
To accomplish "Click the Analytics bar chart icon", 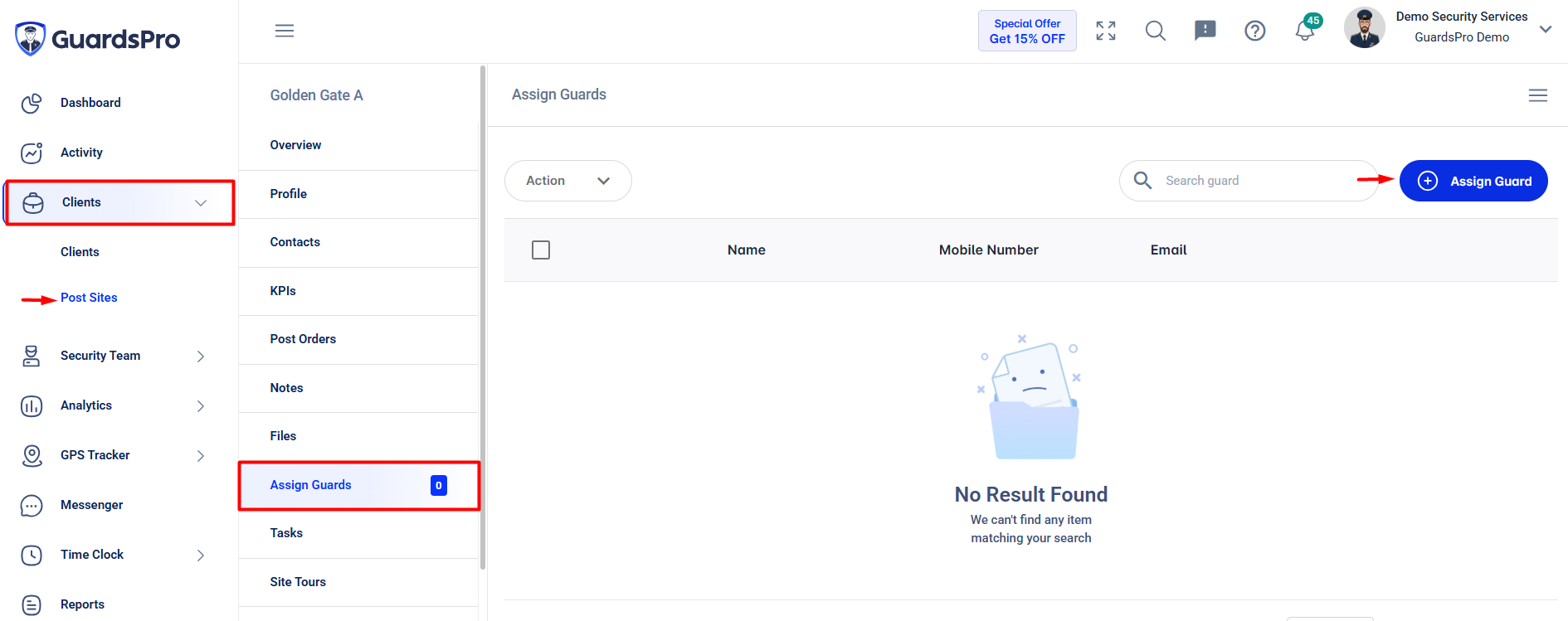I will pyautogui.click(x=32, y=405).
